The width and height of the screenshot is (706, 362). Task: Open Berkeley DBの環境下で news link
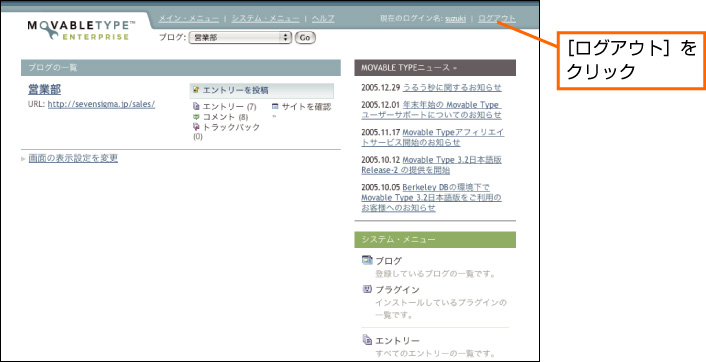pyautogui.click(x=431, y=198)
